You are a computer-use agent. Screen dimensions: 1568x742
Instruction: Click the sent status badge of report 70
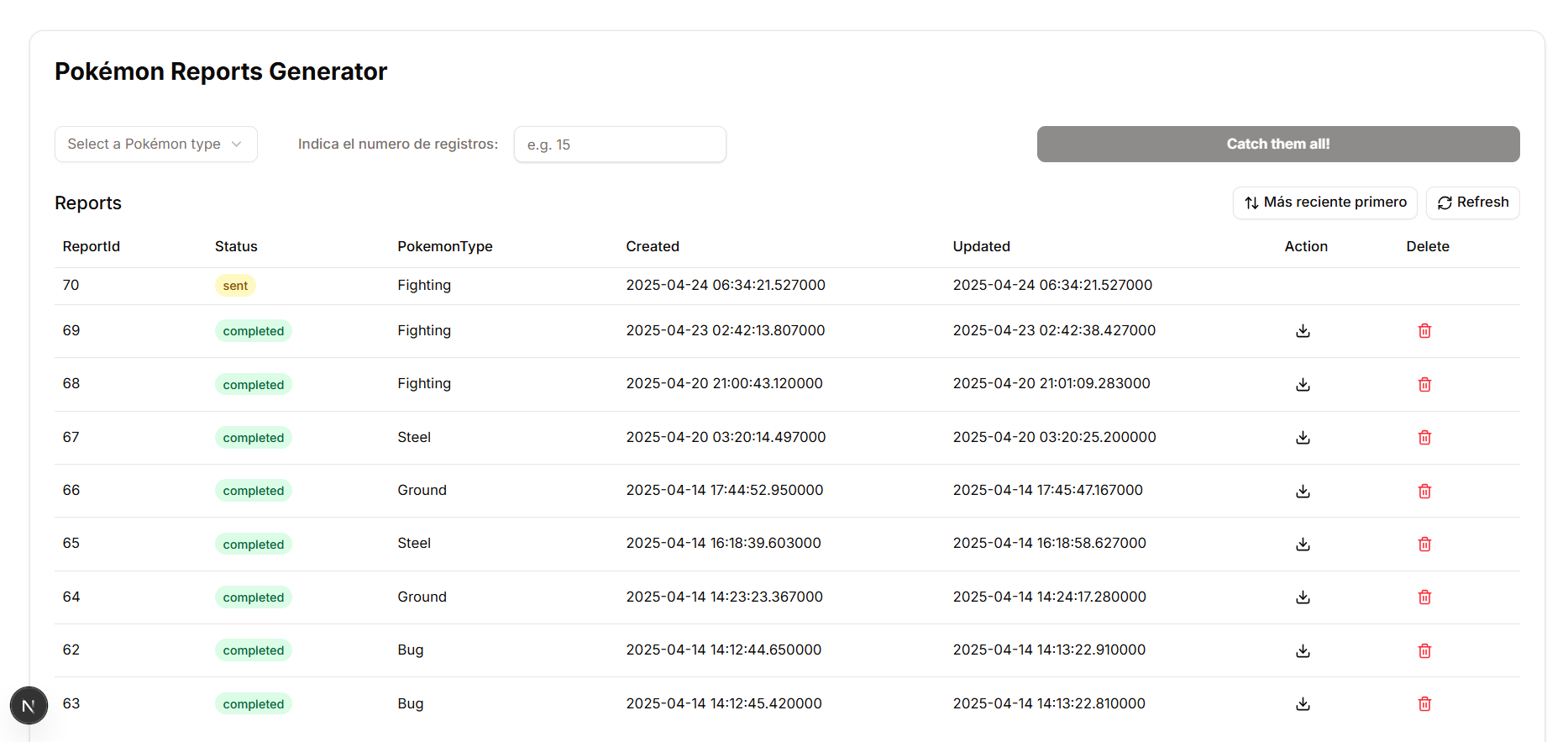click(x=235, y=286)
